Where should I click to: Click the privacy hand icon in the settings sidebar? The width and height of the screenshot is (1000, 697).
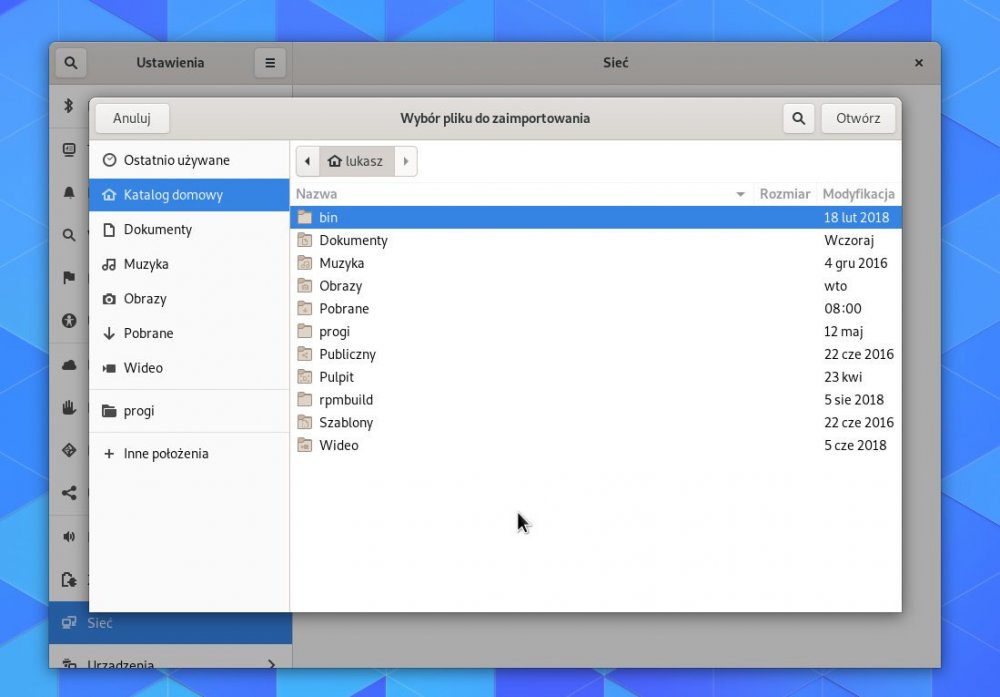pyautogui.click(x=69, y=407)
